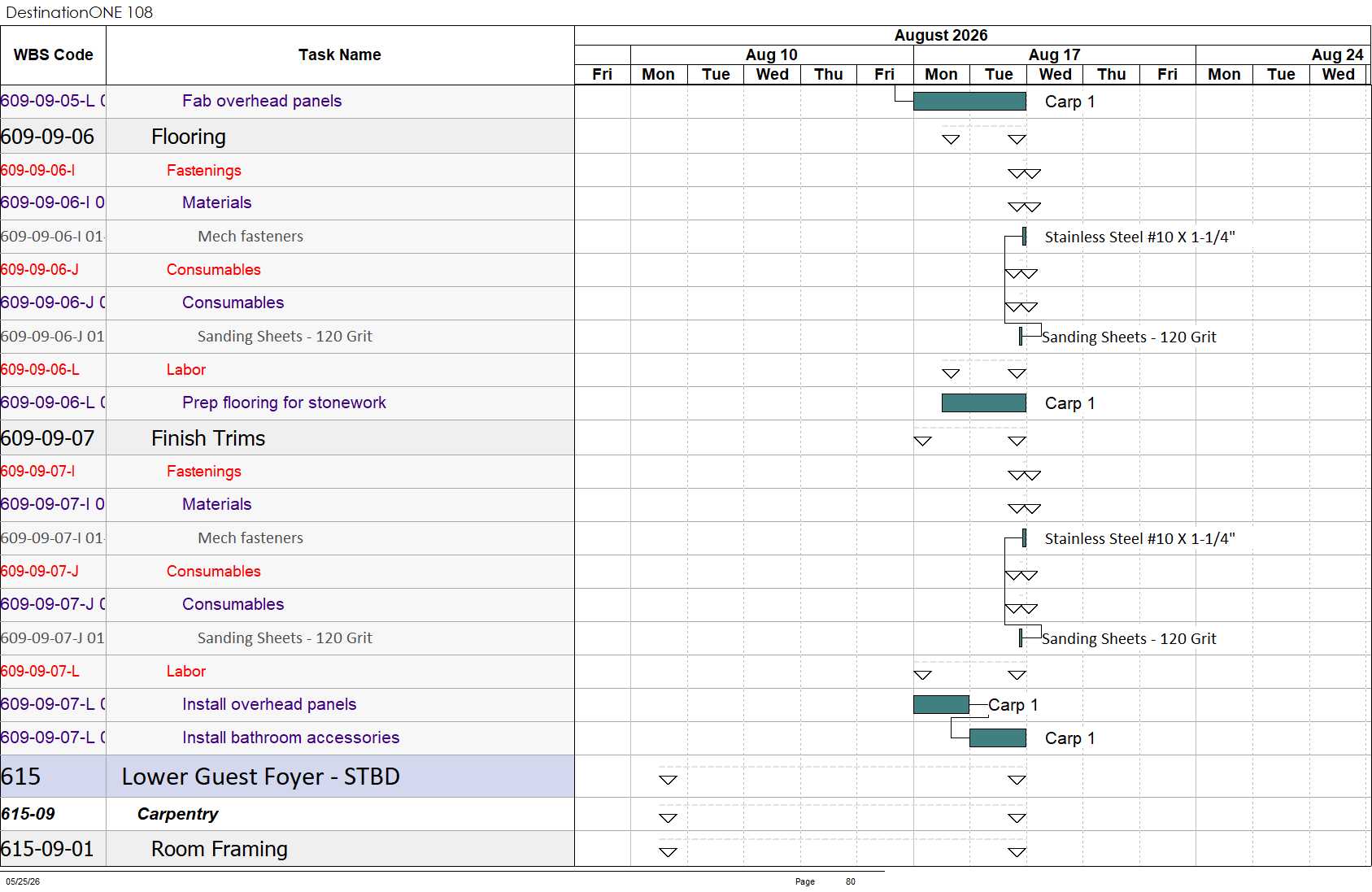This screenshot has width=1372, height=892.
Task: Click Mech fasteners milestone bar in Flooring
Action: pyautogui.click(x=1024, y=237)
